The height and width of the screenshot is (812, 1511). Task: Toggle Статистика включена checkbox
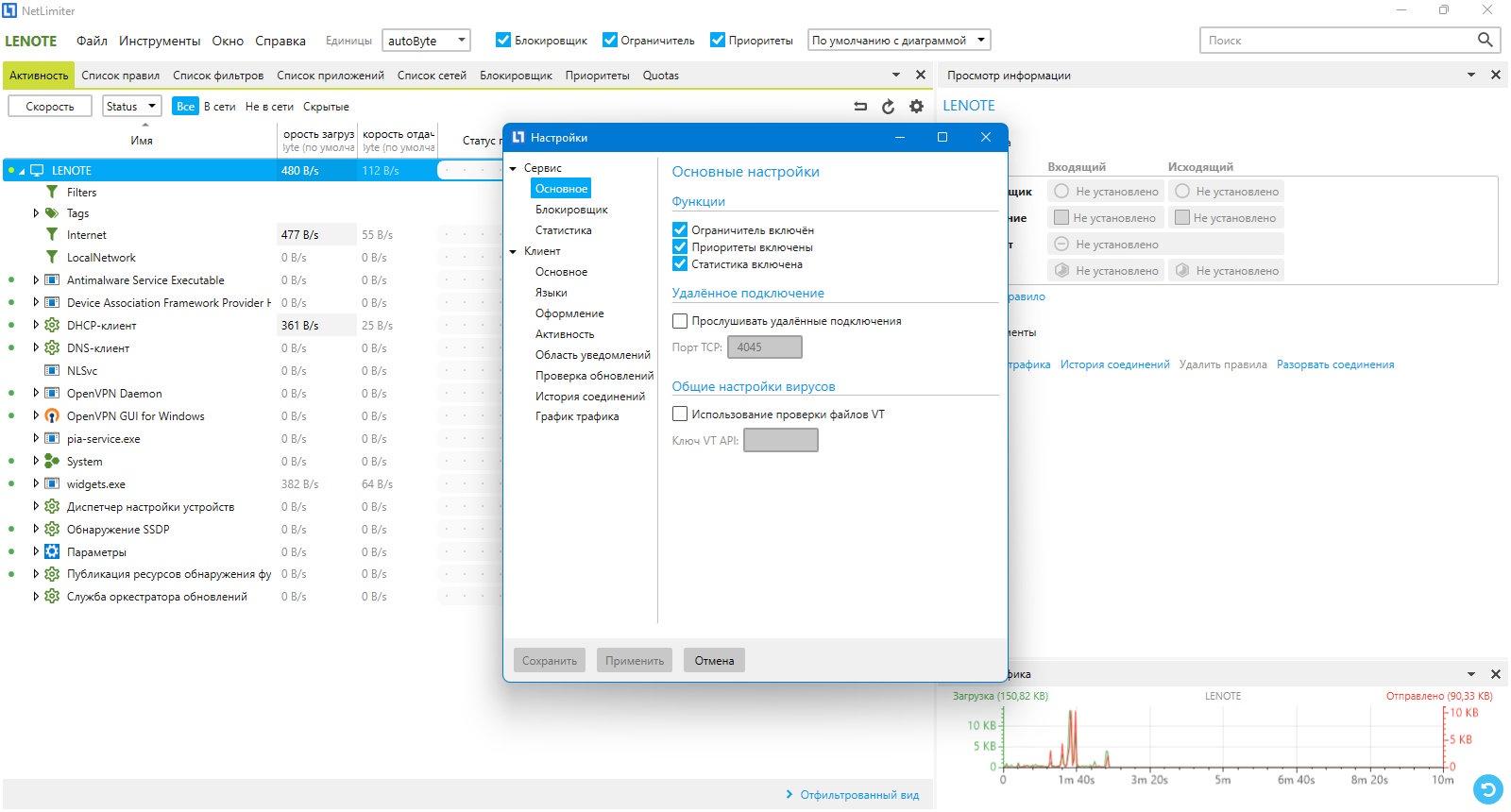[679, 263]
